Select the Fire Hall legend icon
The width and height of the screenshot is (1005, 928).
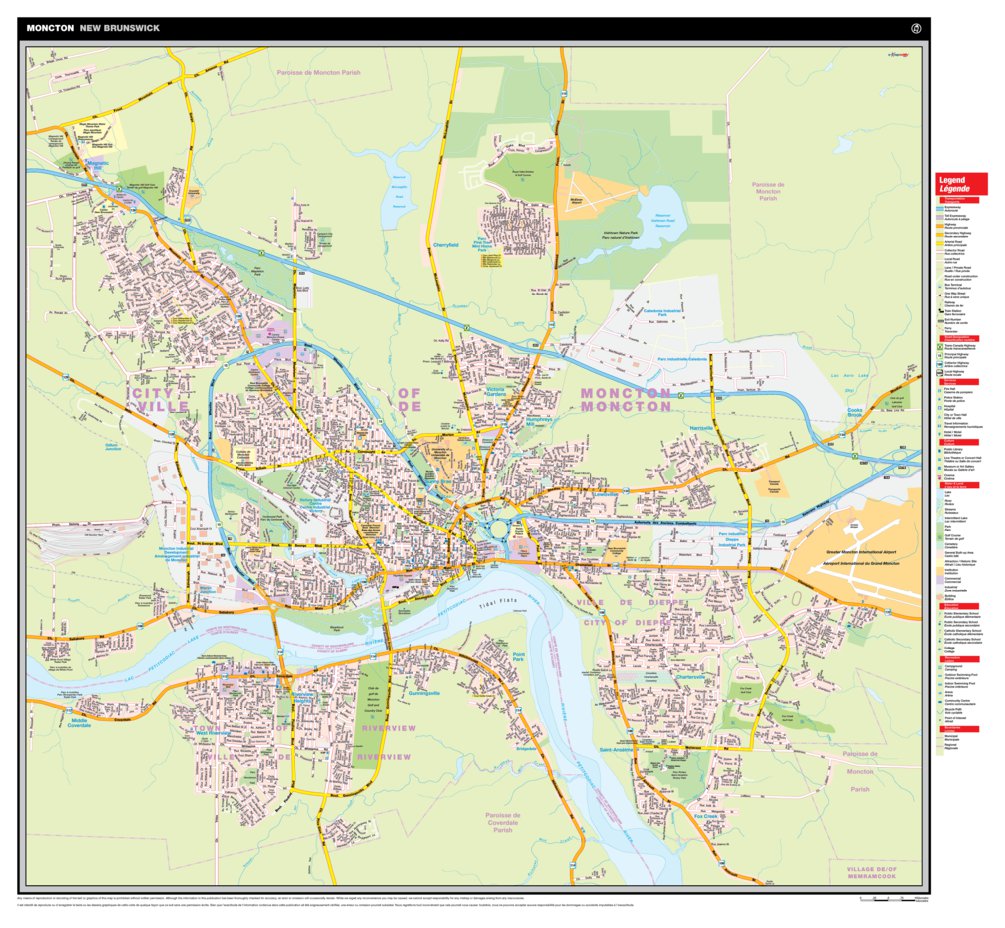(x=938, y=391)
